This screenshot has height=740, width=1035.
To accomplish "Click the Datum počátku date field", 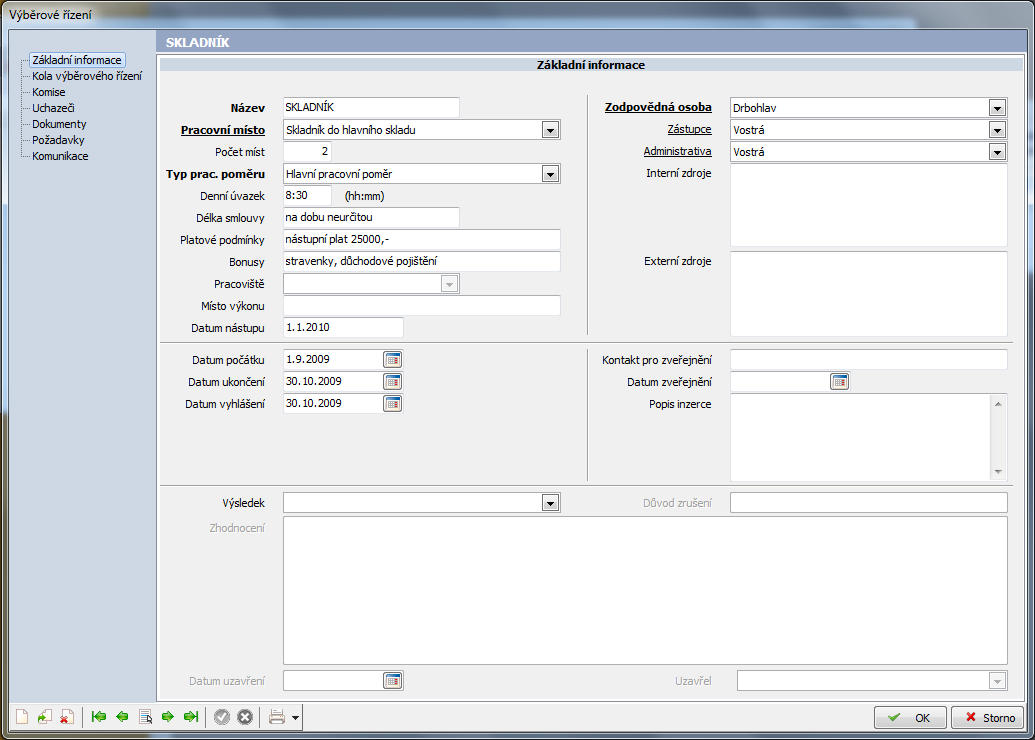I will [x=333, y=360].
